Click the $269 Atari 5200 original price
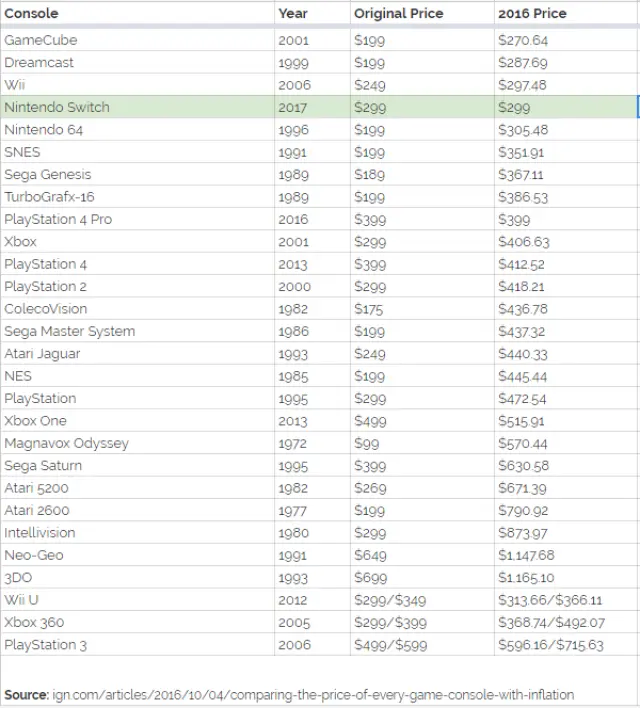640x708 pixels. pos(370,489)
